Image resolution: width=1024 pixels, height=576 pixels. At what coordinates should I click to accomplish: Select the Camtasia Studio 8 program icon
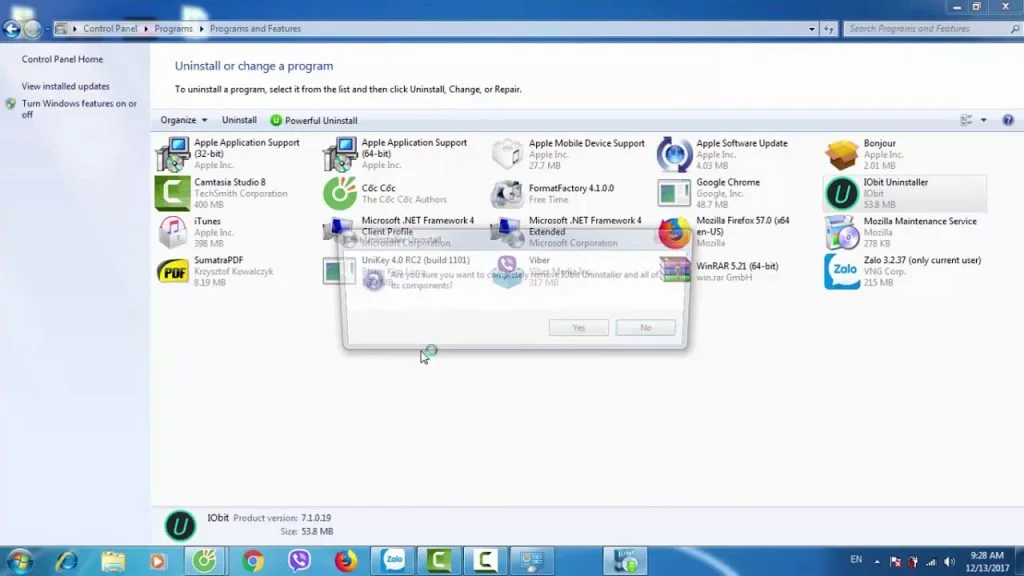[172, 193]
